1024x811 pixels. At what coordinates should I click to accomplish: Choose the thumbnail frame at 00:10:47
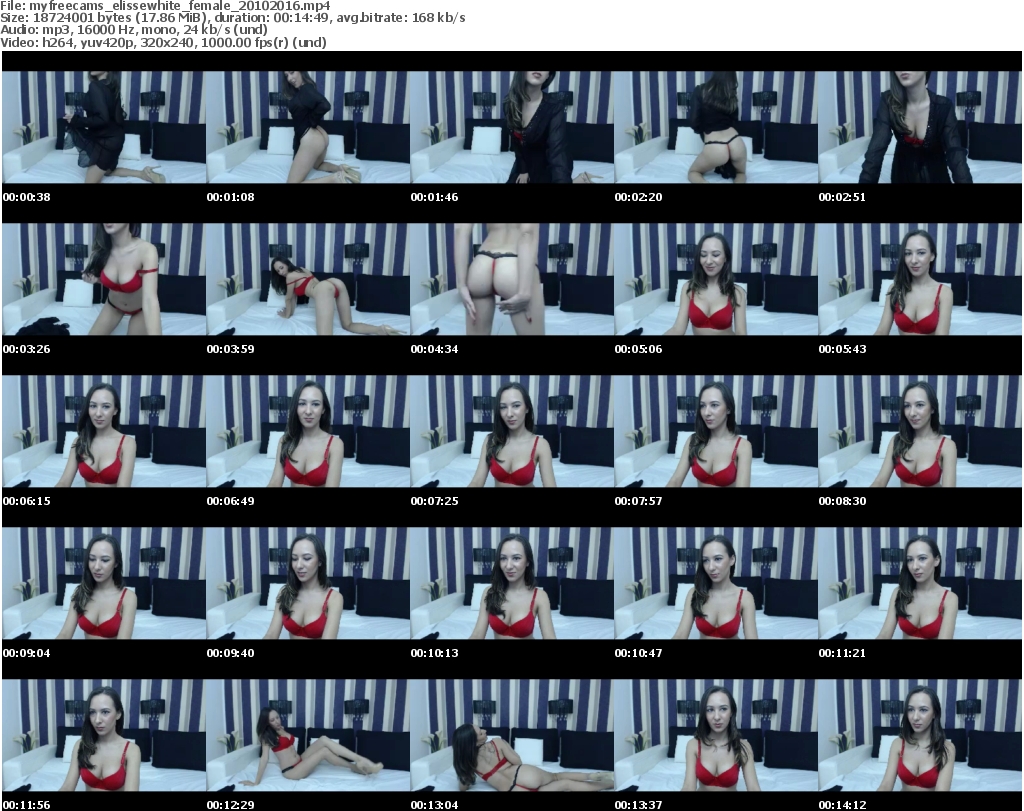click(716, 584)
